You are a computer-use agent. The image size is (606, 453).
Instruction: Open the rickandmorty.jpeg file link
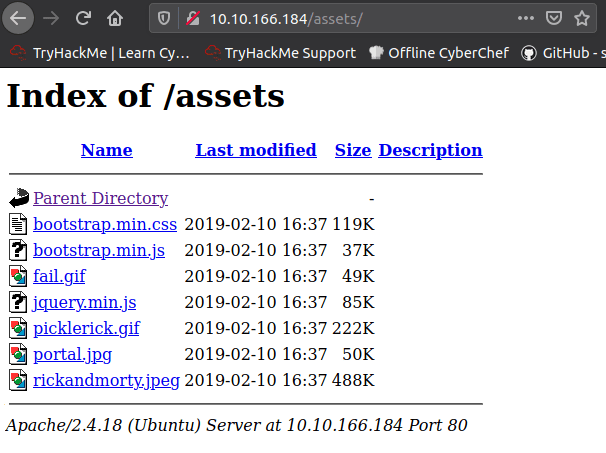pyautogui.click(x=106, y=380)
